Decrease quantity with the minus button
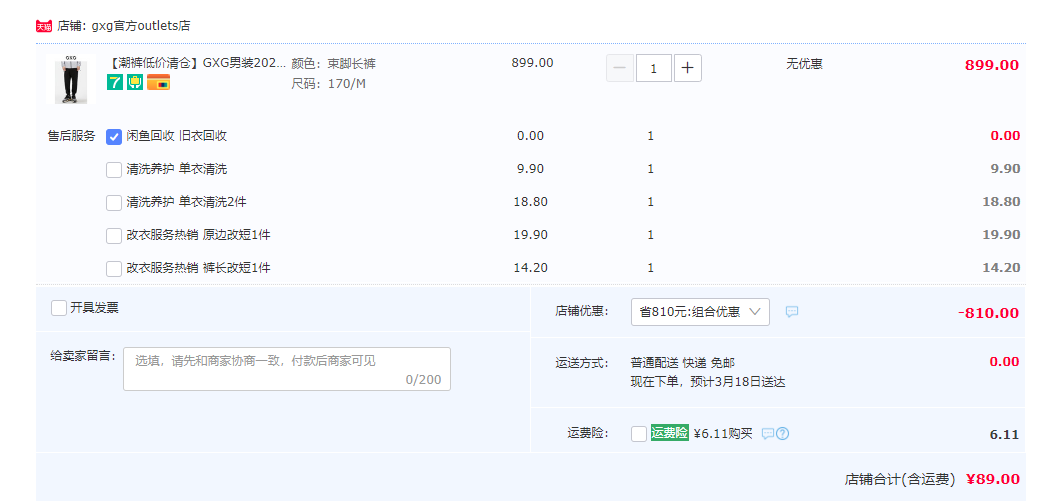1038x501 pixels. [x=620, y=68]
